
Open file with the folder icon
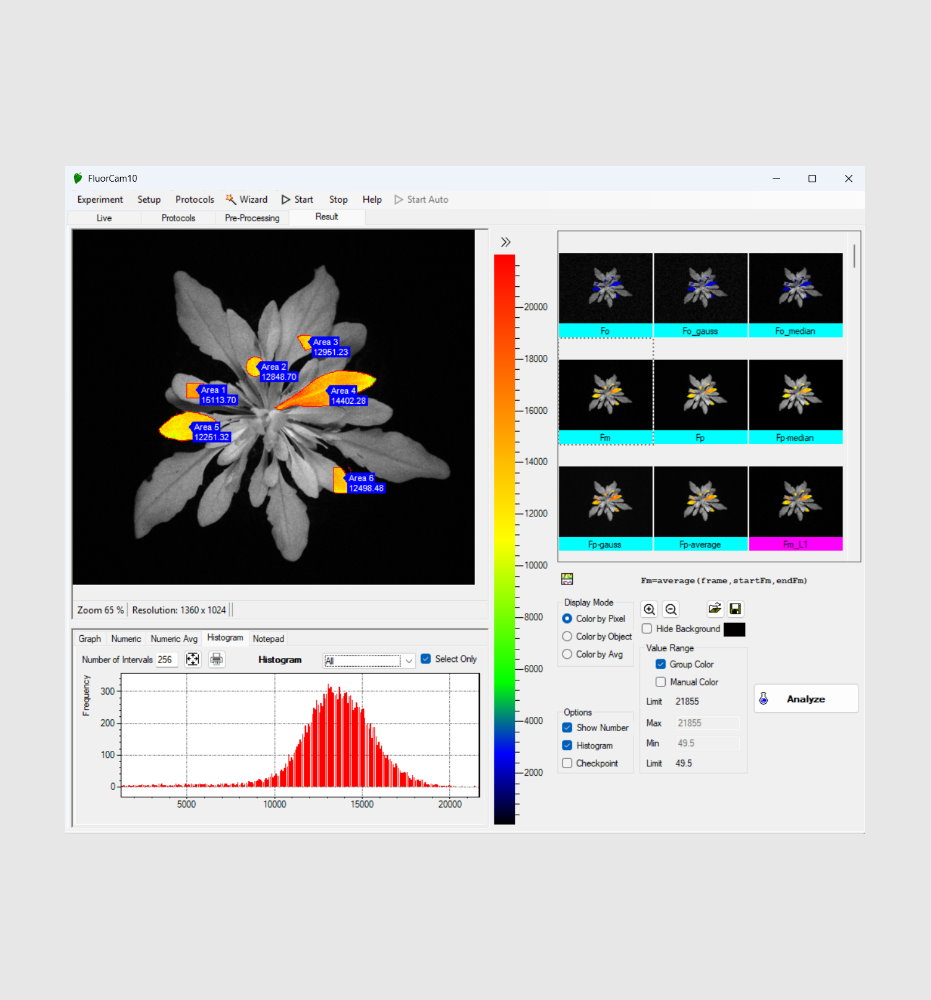[x=715, y=609]
